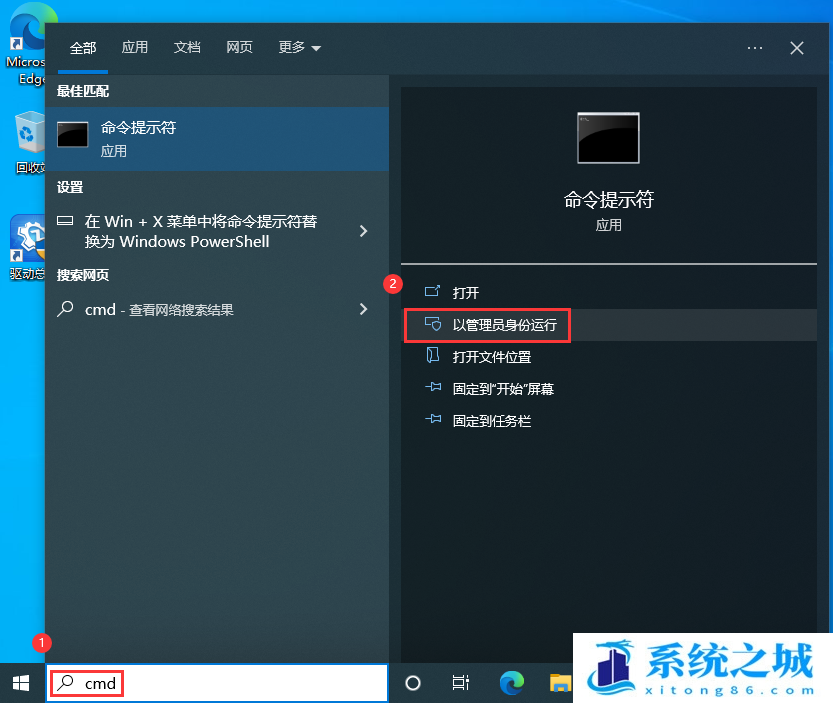This screenshot has width=833, height=703.
Task: Close the search panel with X
Action: coord(796,48)
